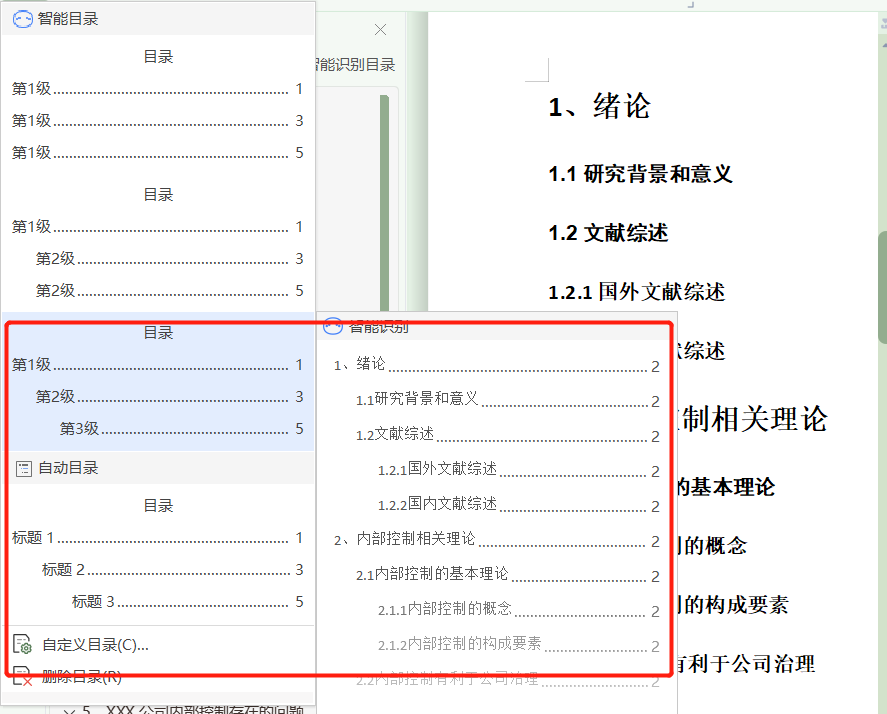Click the 第3级 row in highlighted template
This screenshot has width=887, height=714.
182,428
